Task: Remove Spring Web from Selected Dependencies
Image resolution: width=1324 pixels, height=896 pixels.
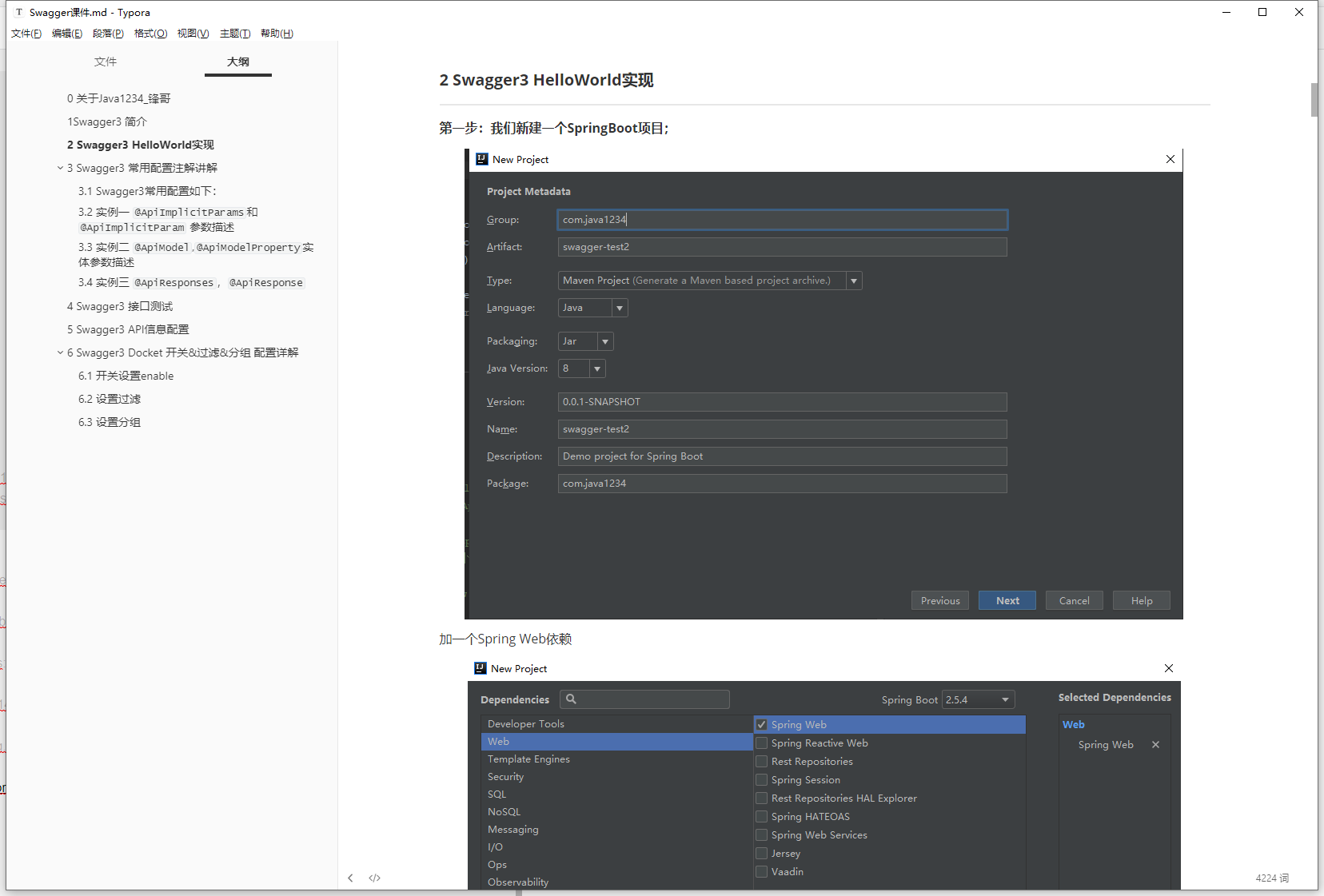Action: tap(1155, 745)
